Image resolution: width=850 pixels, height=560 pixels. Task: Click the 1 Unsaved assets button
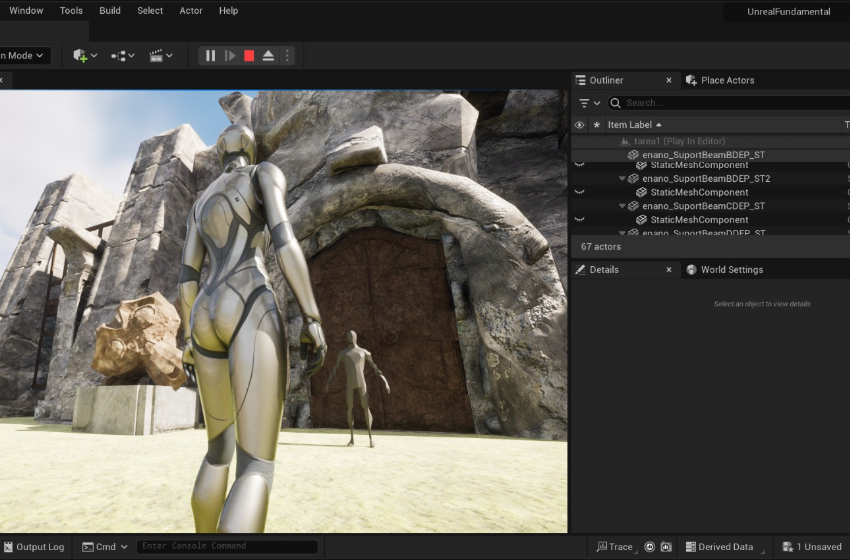pos(812,546)
